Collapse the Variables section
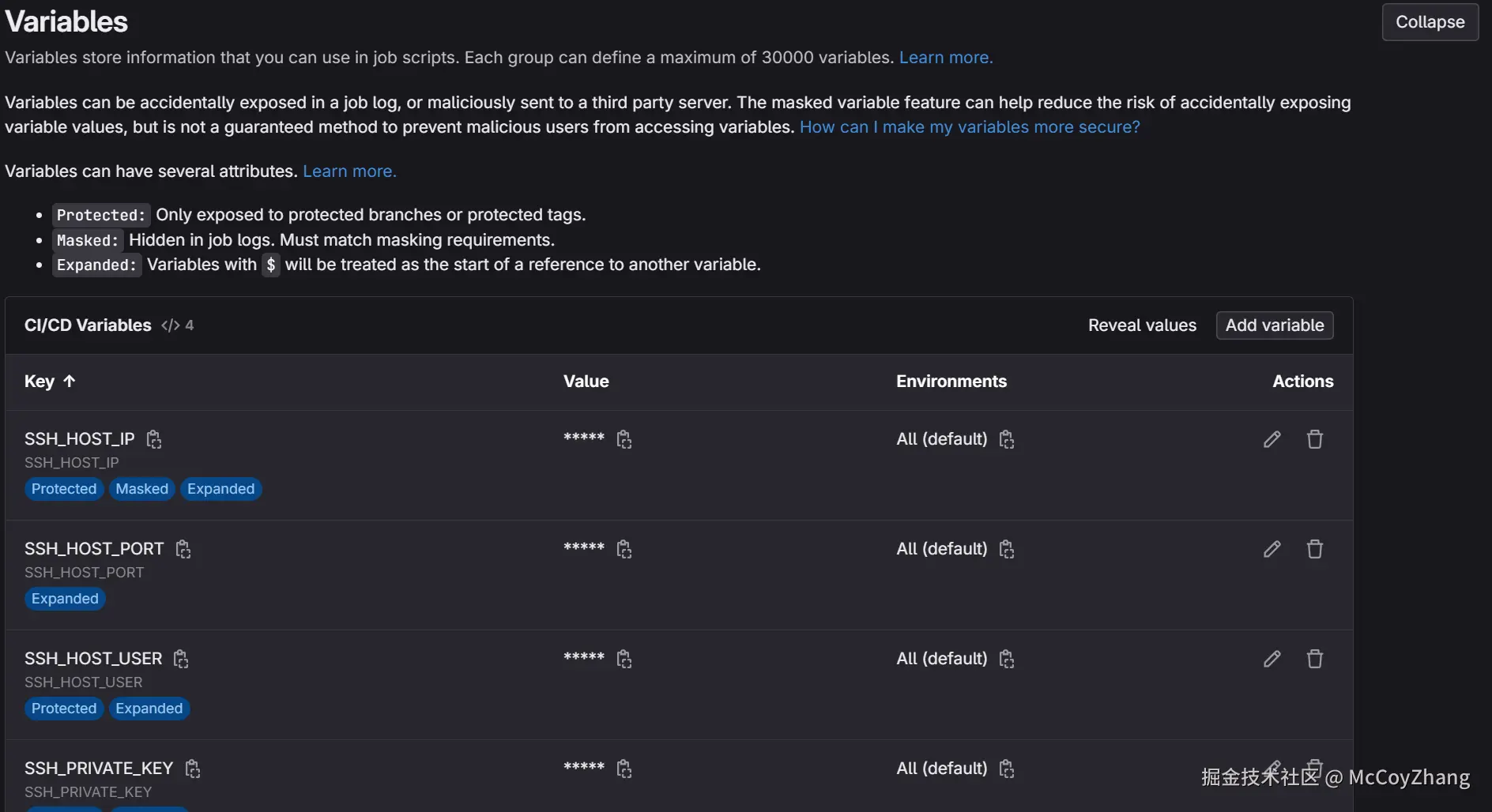 pyautogui.click(x=1430, y=22)
